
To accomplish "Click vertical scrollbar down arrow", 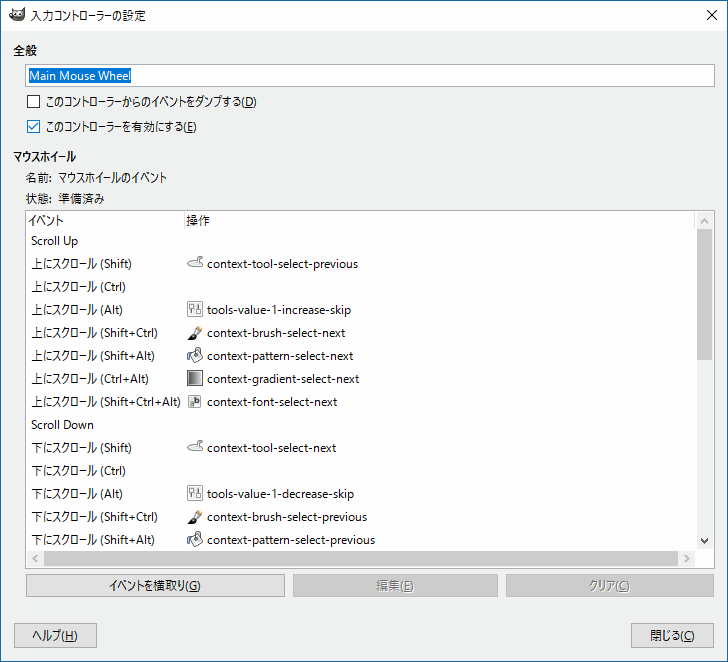I will [x=704, y=540].
